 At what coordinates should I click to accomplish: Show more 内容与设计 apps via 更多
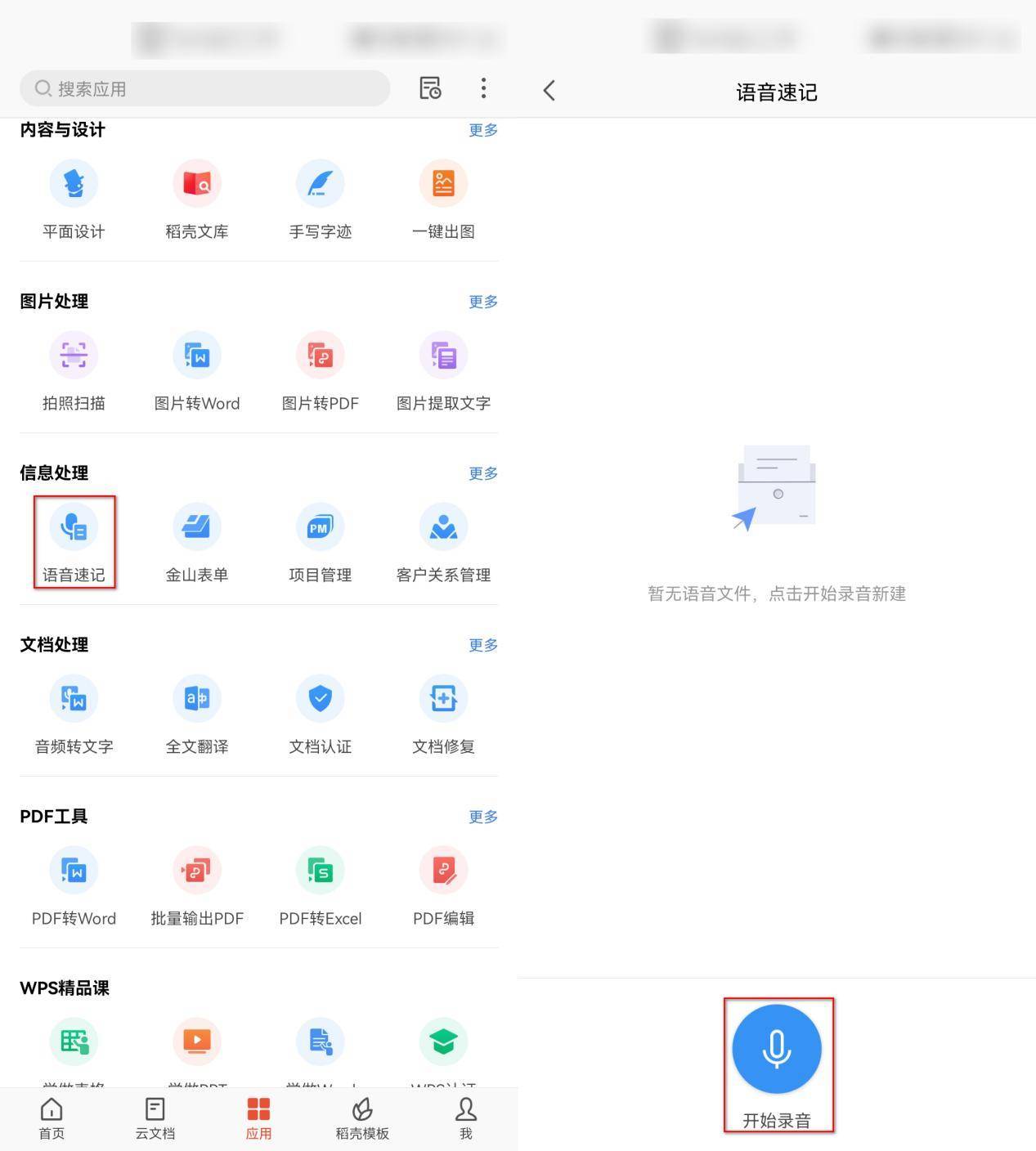point(483,130)
